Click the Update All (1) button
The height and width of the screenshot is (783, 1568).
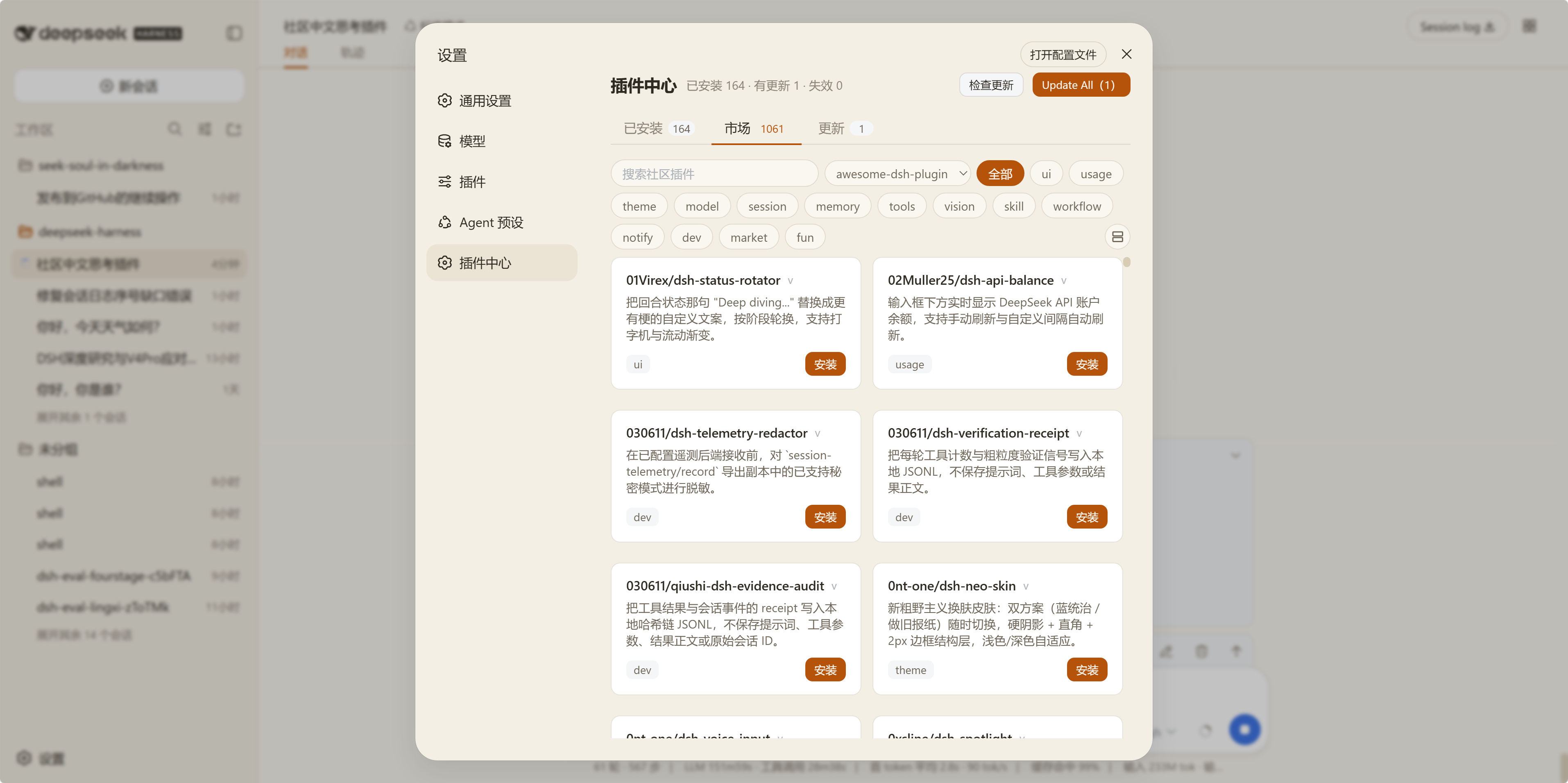(x=1081, y=85)
